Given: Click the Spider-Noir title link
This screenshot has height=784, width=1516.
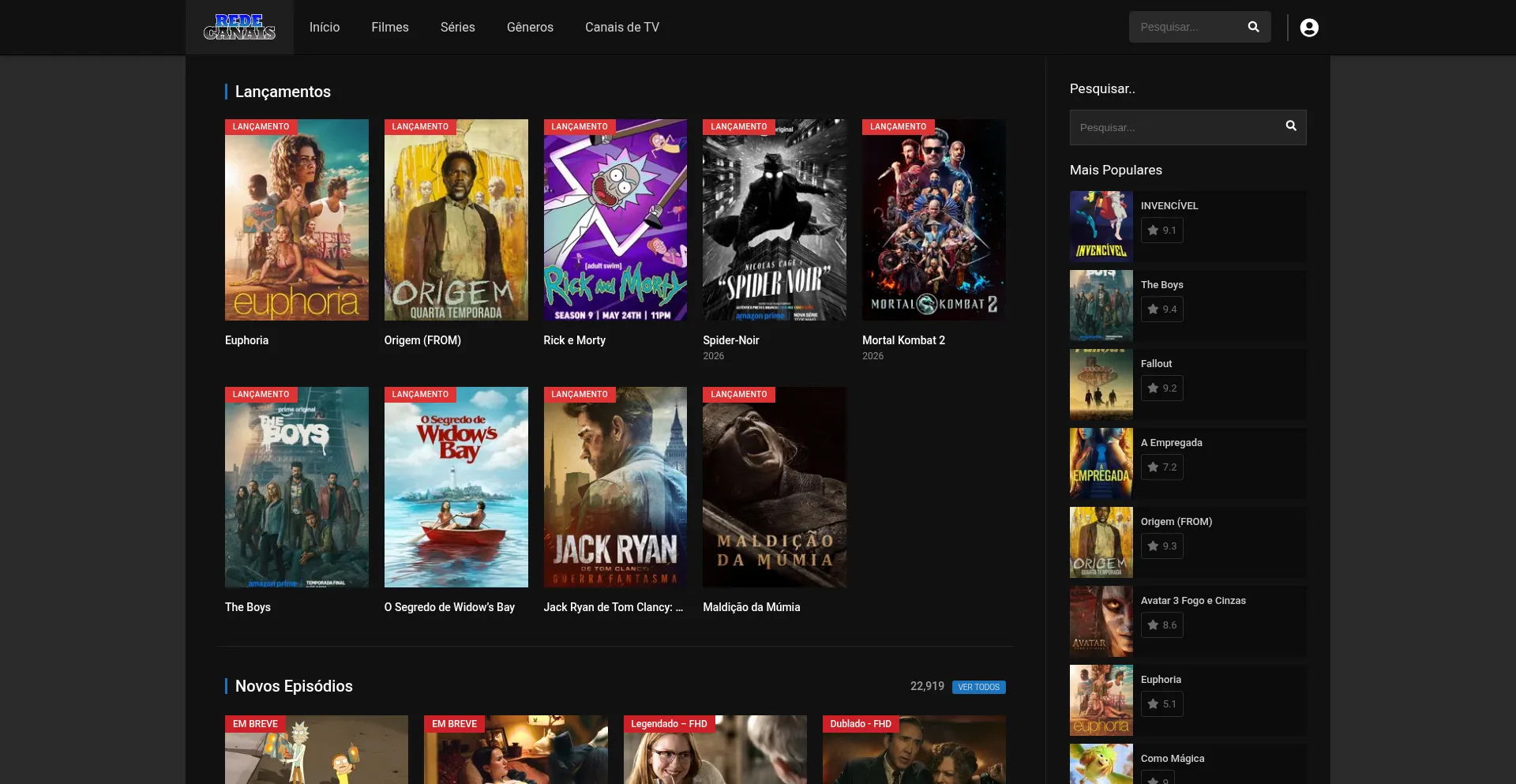Looking at the screenshot, I should 731,340.
